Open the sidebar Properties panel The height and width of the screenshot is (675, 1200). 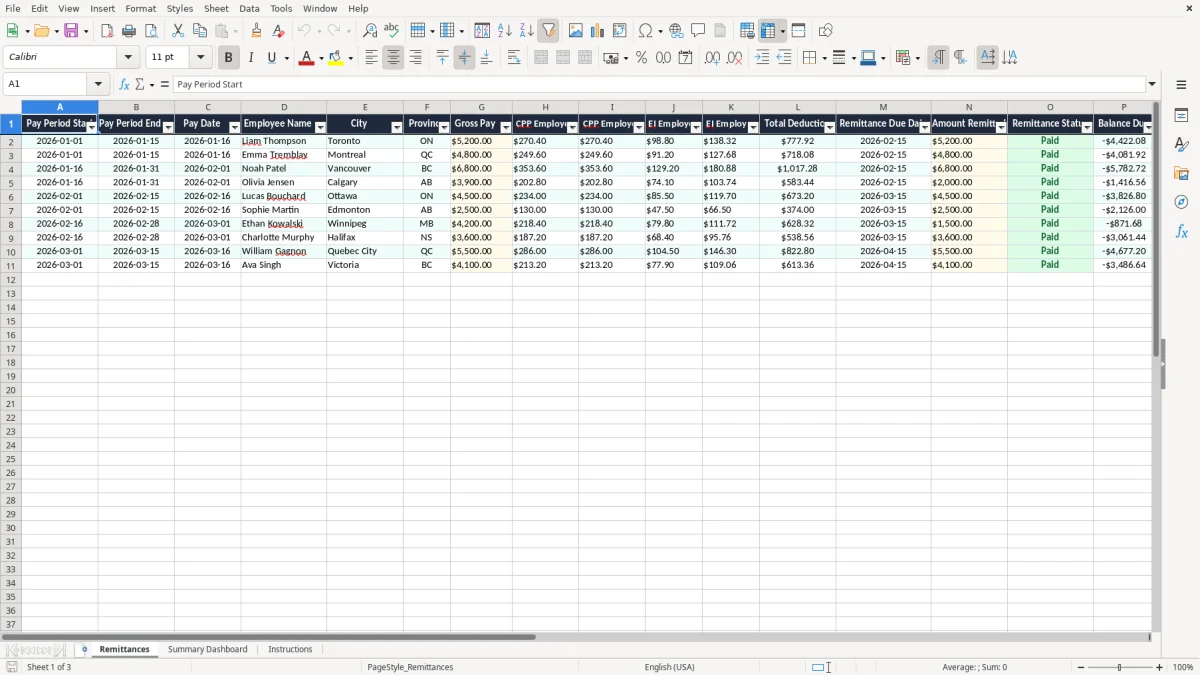coord(1181,115)
